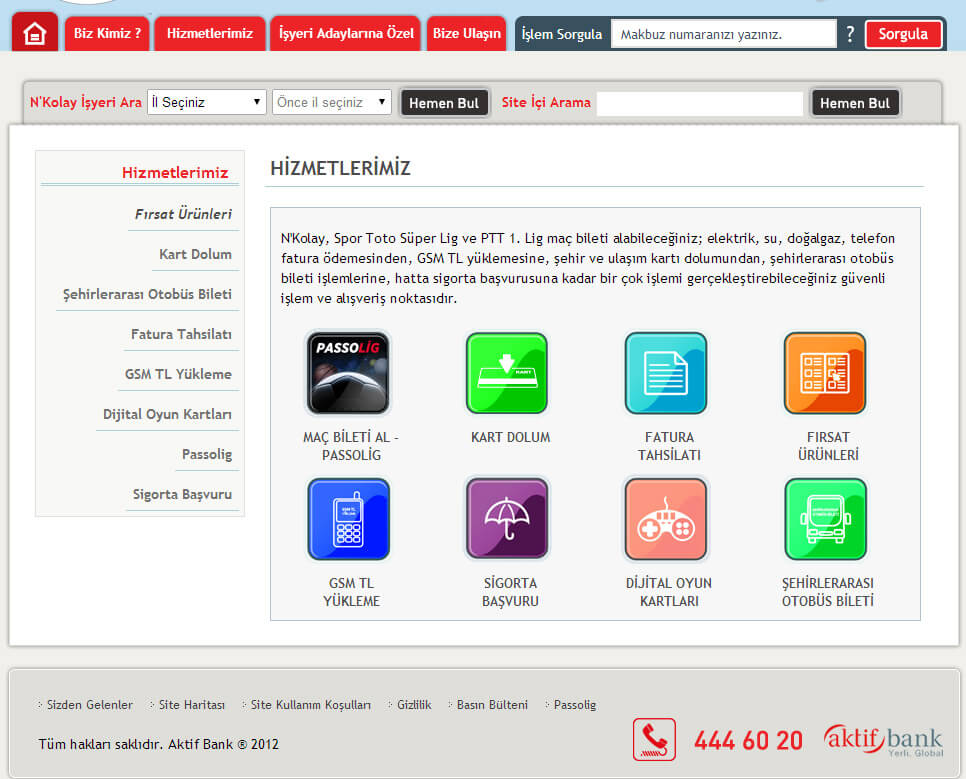Open Site Kullanım Koşulları footer link
Viewport: 966px width, 779px height.
tap(310, 704)
